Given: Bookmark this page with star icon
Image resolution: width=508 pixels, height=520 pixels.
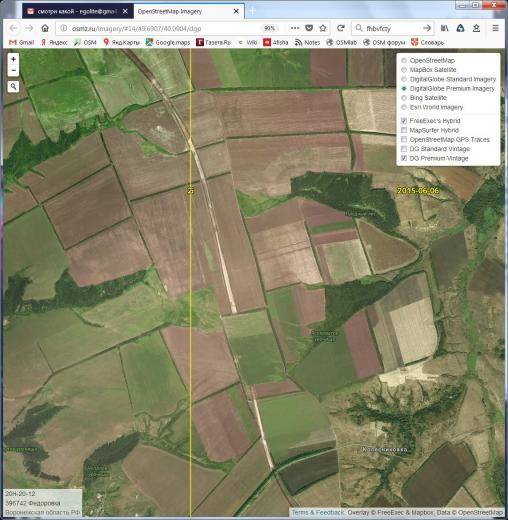Looking at the screenshot, I should [x=323, y=28].
